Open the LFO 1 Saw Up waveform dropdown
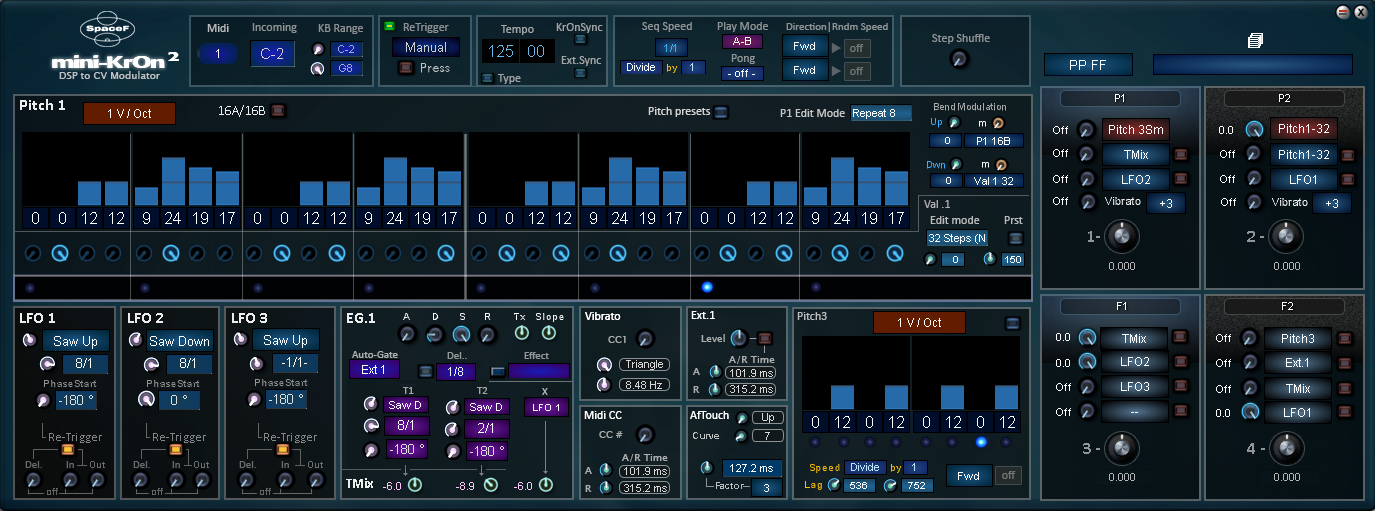Screen dimensions: 1375x511 [x=74, y=341]
